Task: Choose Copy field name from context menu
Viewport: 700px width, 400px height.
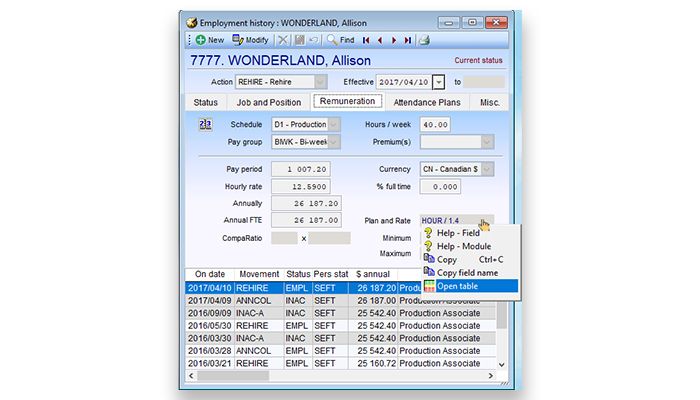Action: (471, 273)
